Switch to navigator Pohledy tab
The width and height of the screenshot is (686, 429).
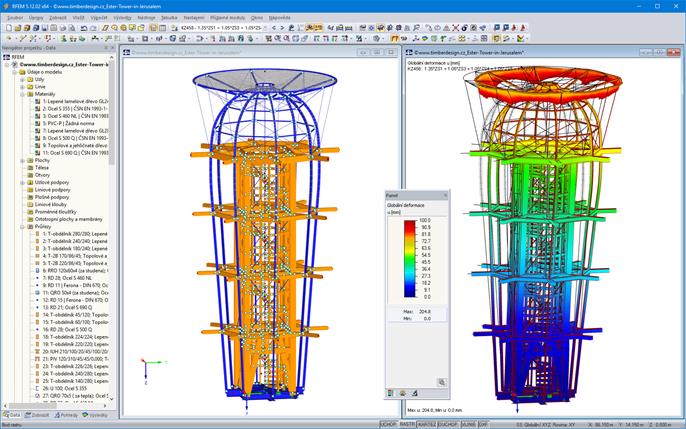(x=66, y=415)
